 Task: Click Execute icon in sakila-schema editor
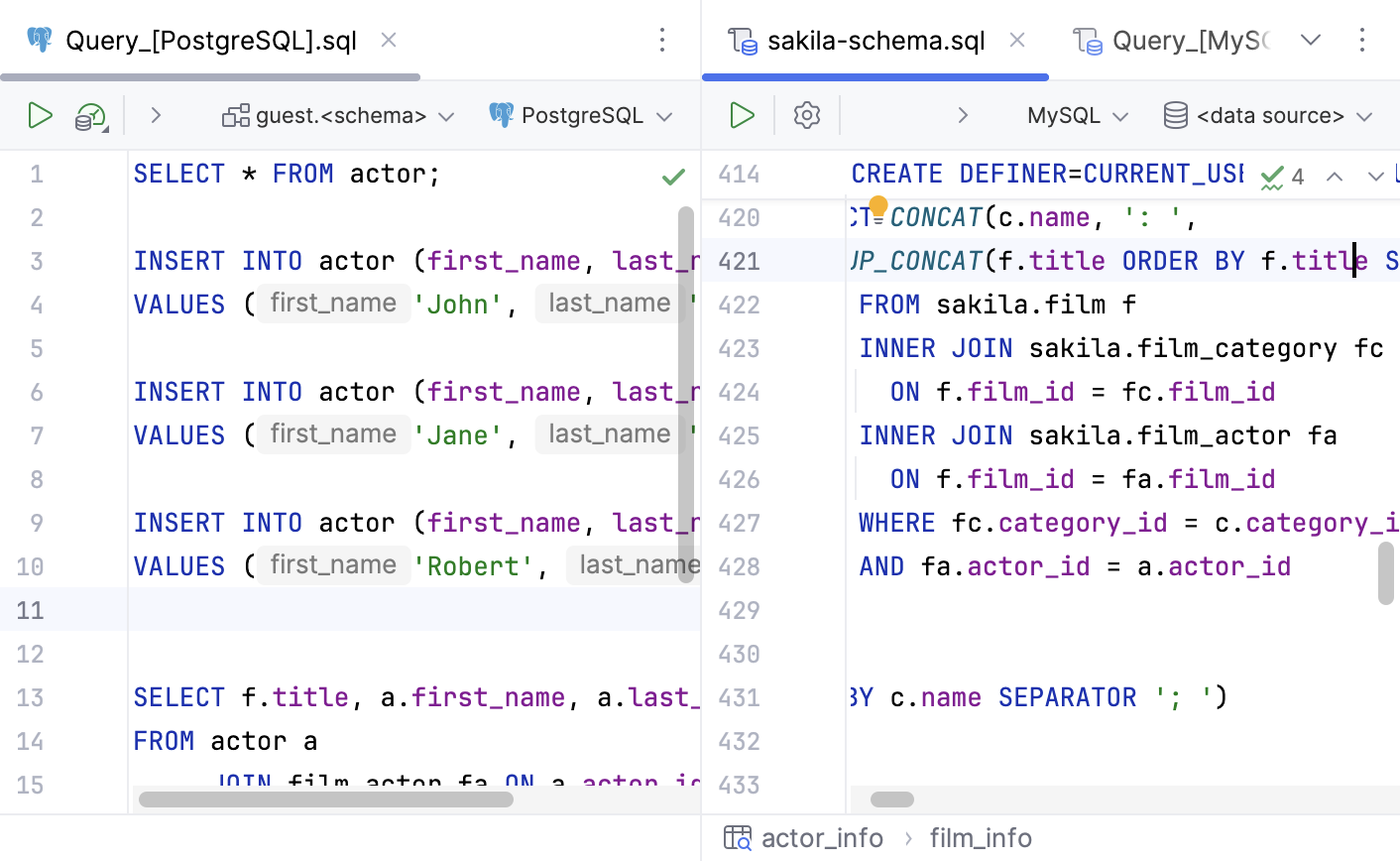tap(742, 115)
